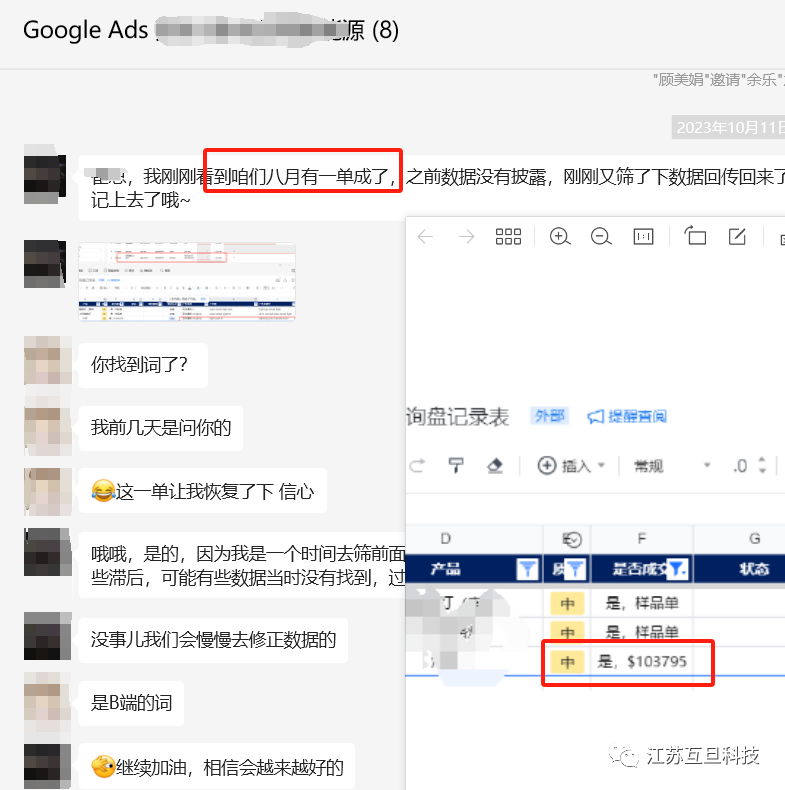
Task: Expand the 常规 number format dropdown
Action: (x=672, y=465)
